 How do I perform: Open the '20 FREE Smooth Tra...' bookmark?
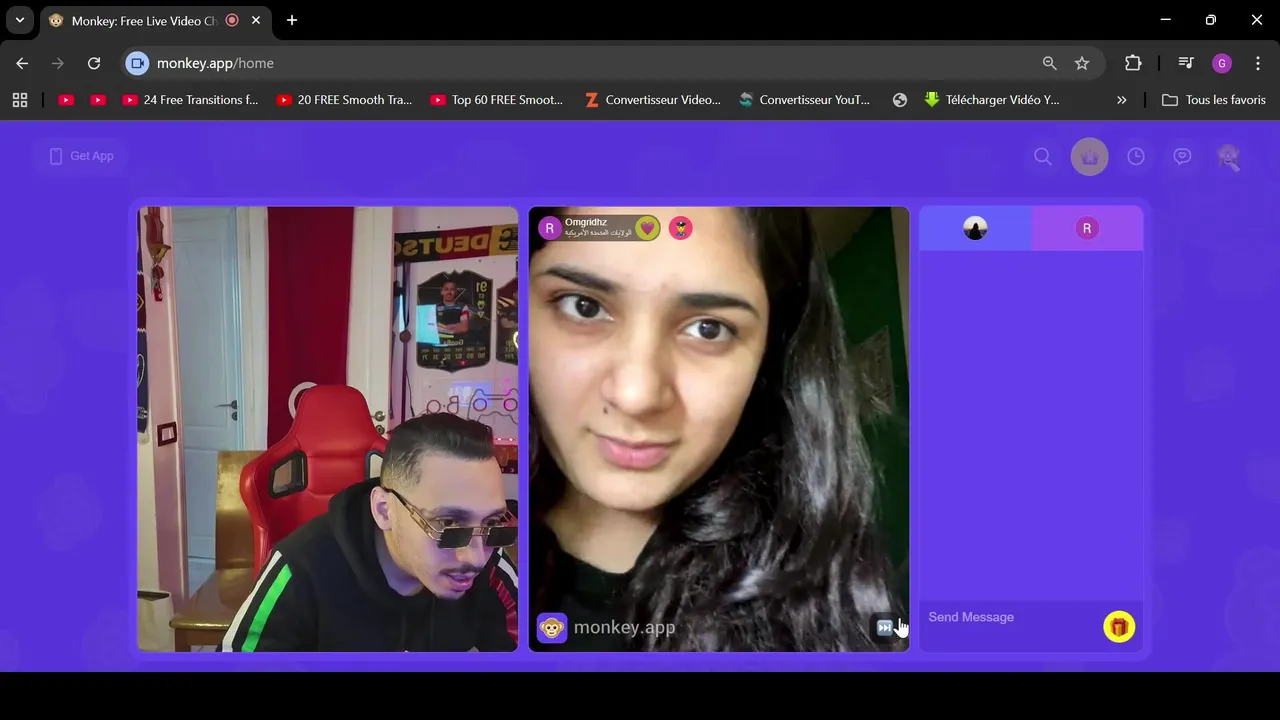(344, 100)
